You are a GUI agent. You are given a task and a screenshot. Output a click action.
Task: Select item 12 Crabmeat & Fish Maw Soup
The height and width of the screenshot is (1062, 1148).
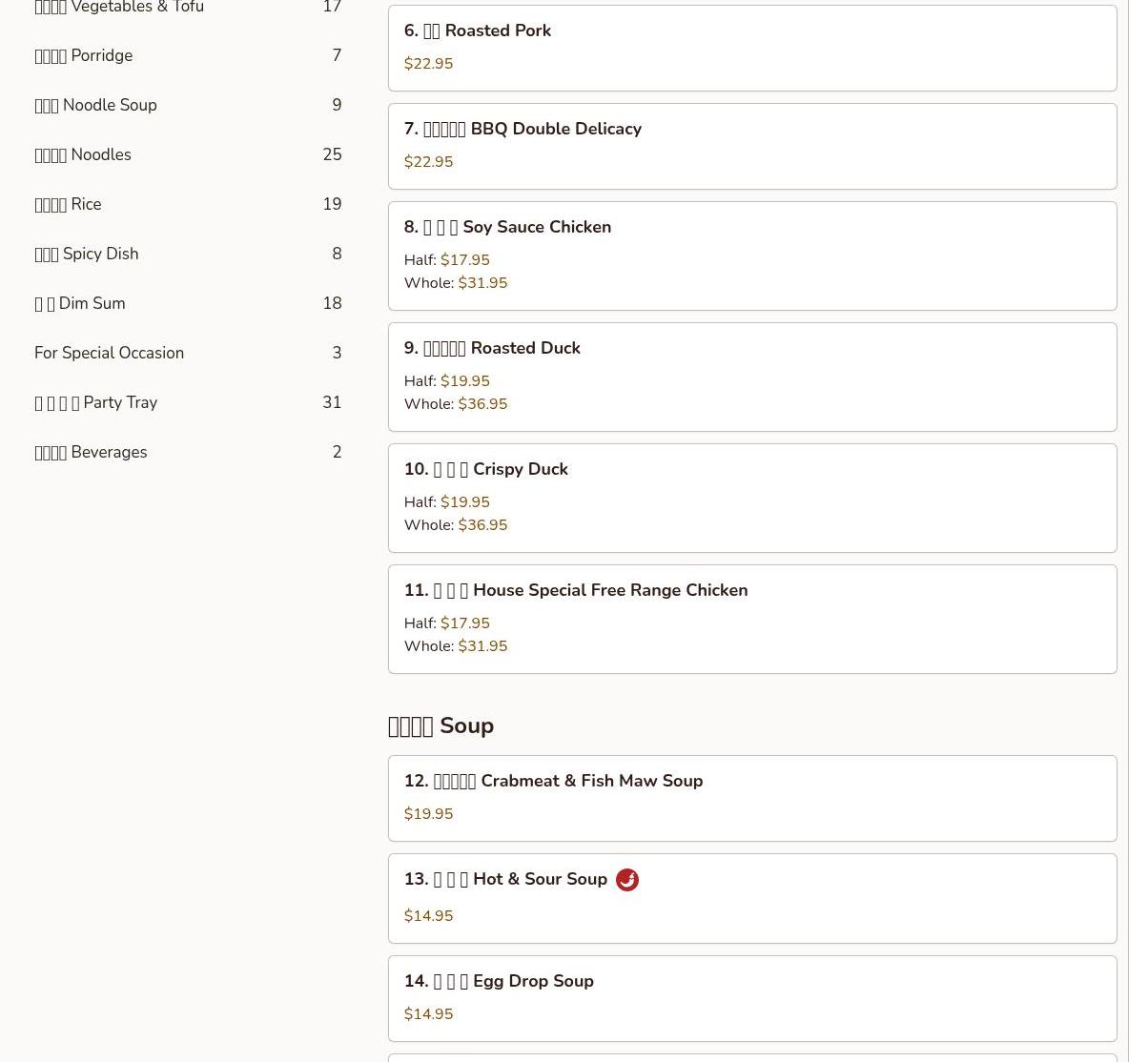pyautogui.click(x=752, y=798)
